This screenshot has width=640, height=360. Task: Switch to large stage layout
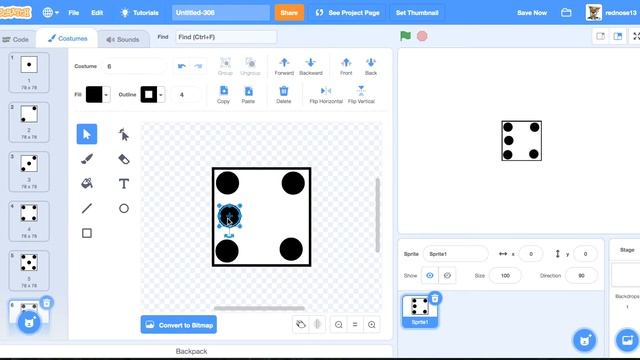[x=618, y=36]
